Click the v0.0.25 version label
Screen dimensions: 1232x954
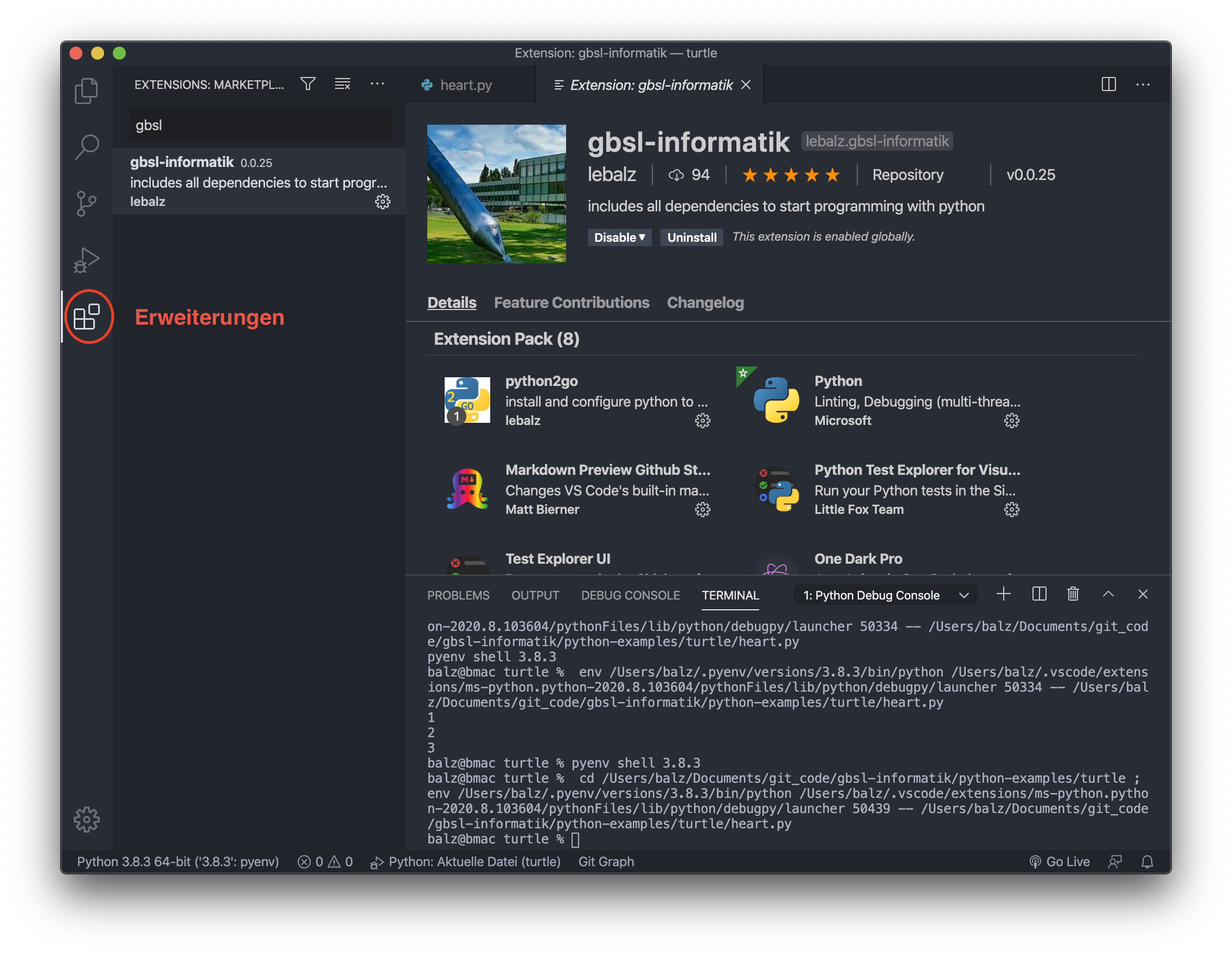pos(1031,175)
